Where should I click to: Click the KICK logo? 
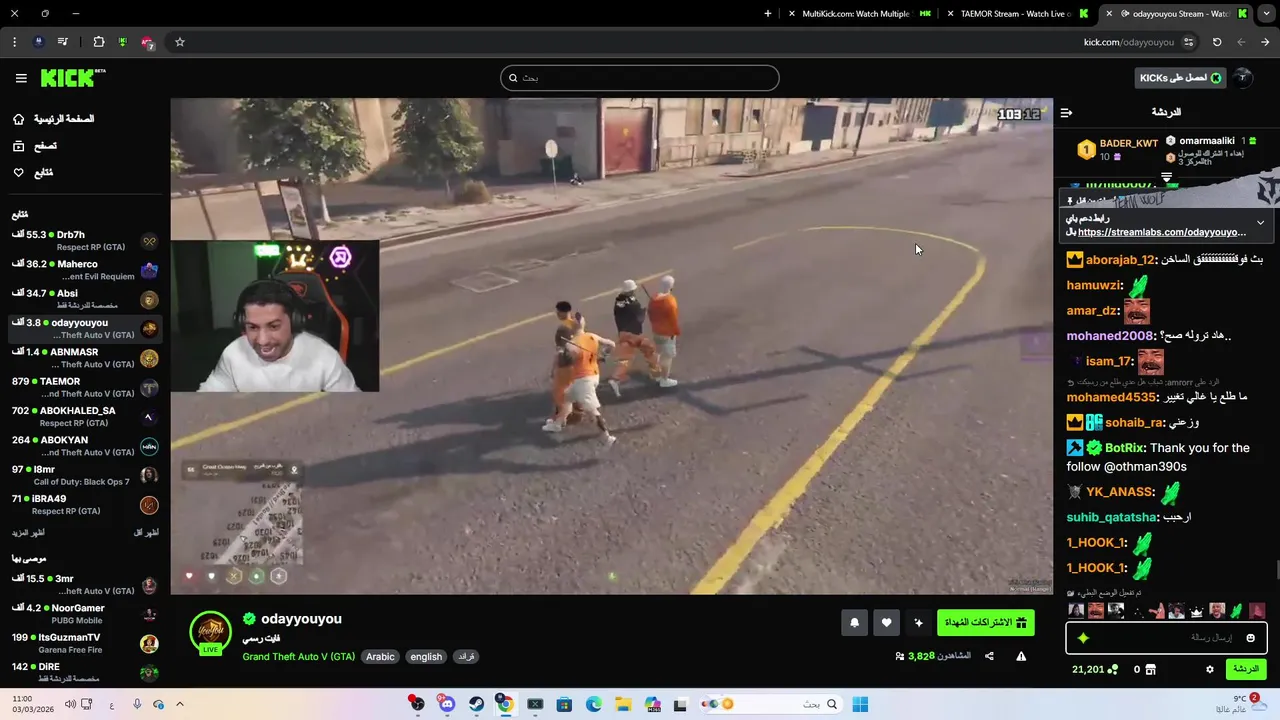(x=72, y=78)
